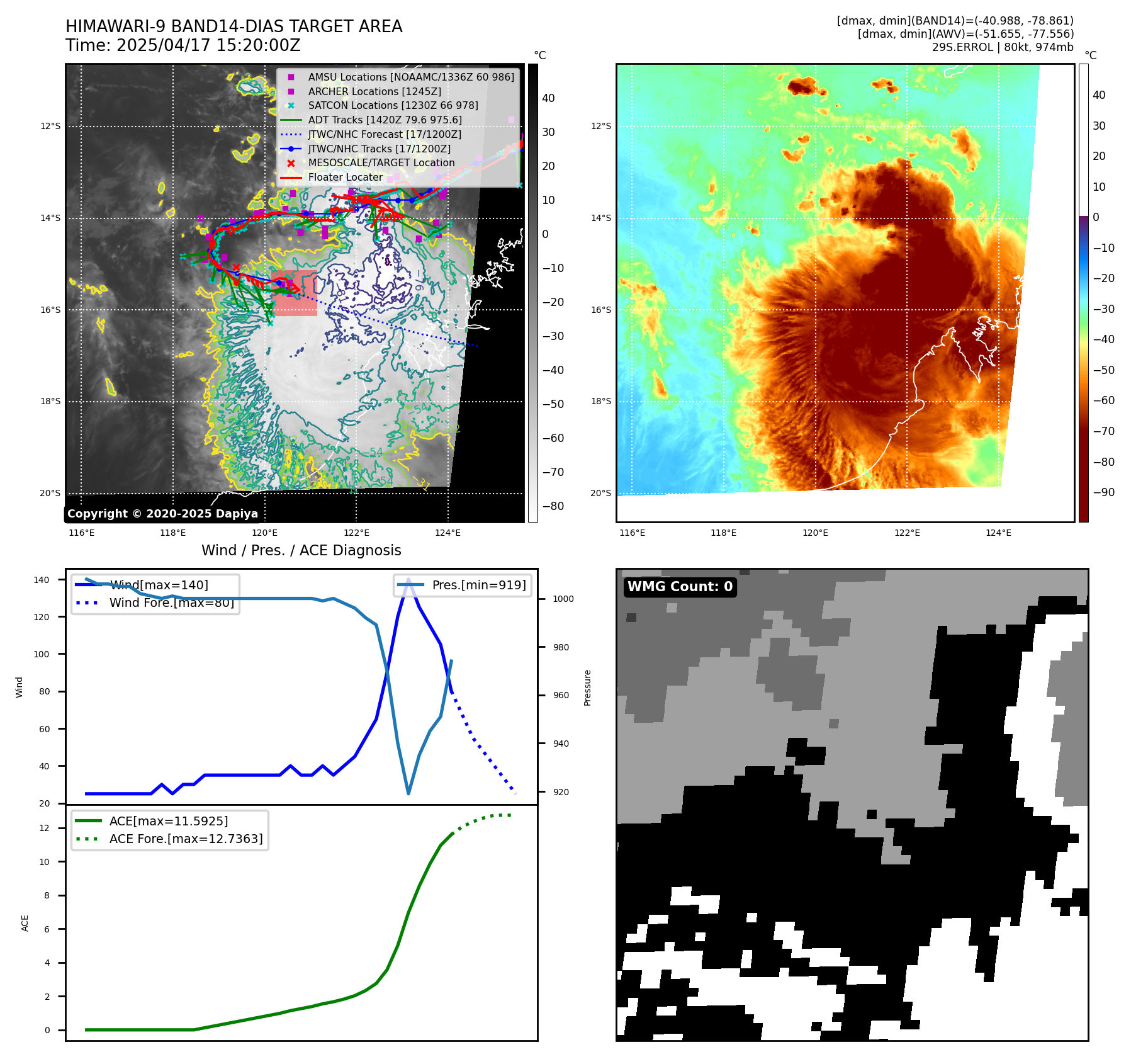This screenshot has width=1131, height=1064.
Task: Select the JTWC/NHC Tracks blue dot marker
Action: (291, 149)
